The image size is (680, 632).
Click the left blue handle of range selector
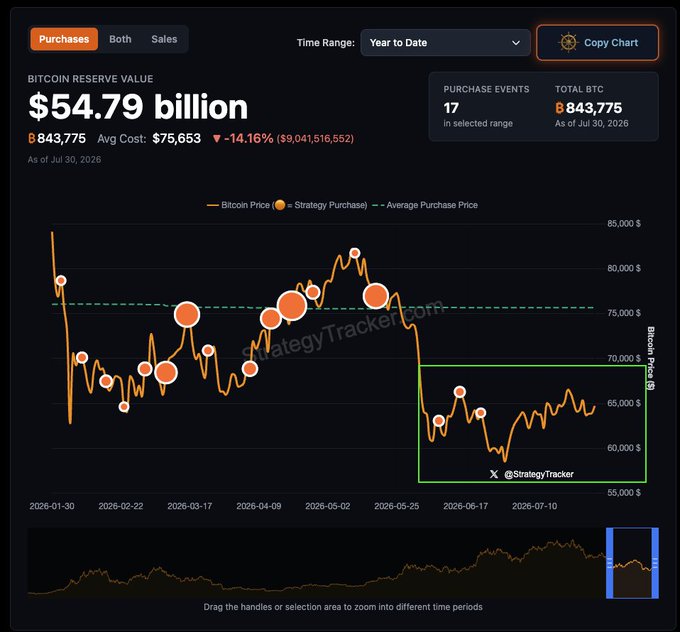pyautogui.click(x=609, y=563)
